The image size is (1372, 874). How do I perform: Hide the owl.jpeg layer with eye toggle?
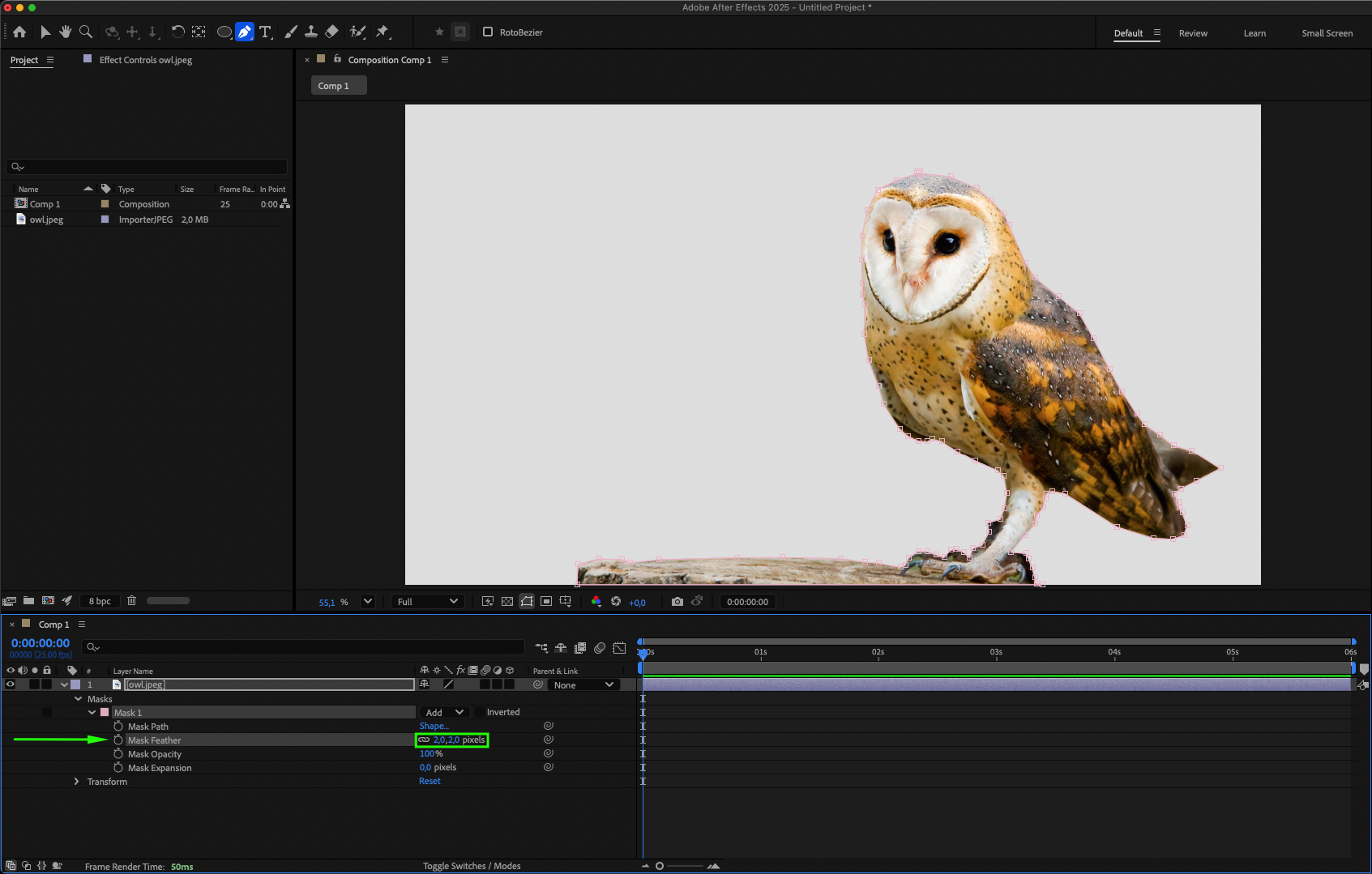[11, 684]
